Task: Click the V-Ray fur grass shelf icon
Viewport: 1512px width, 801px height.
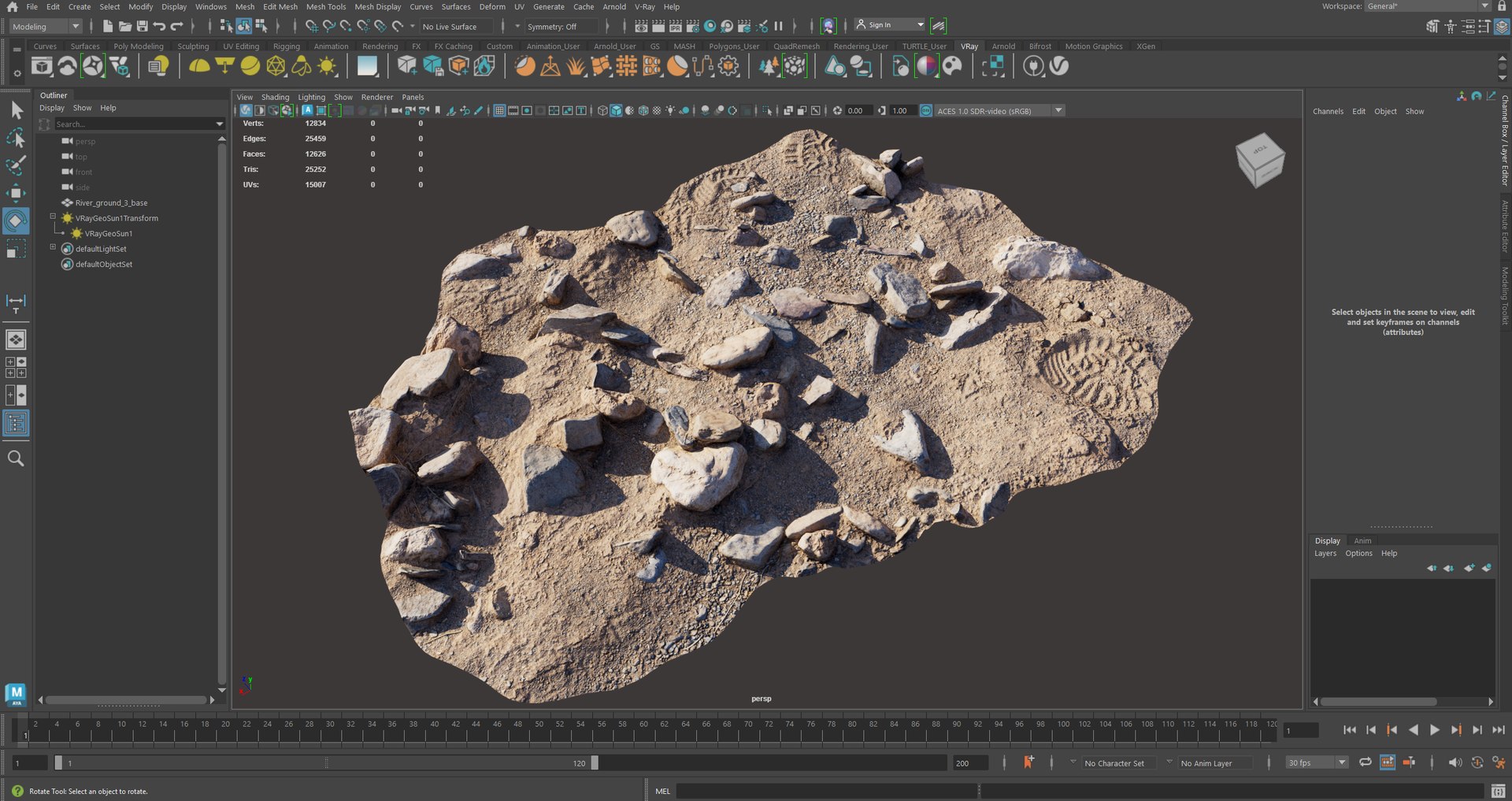Action: [x=576, y=66]
